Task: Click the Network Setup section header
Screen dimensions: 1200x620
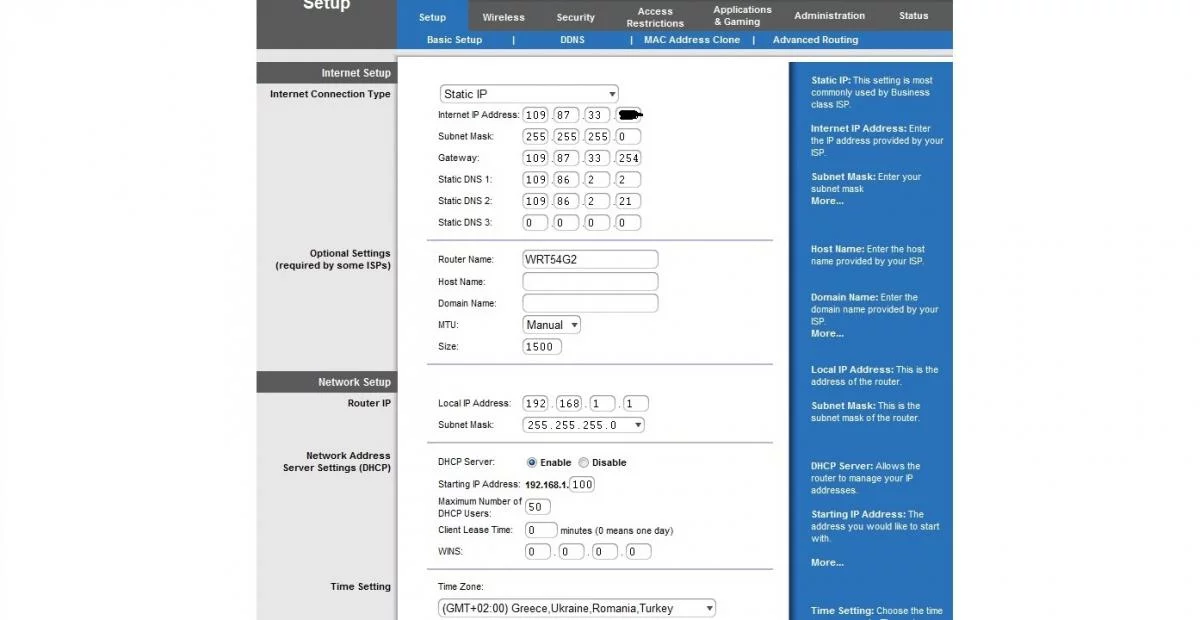Action: (326, 382)
